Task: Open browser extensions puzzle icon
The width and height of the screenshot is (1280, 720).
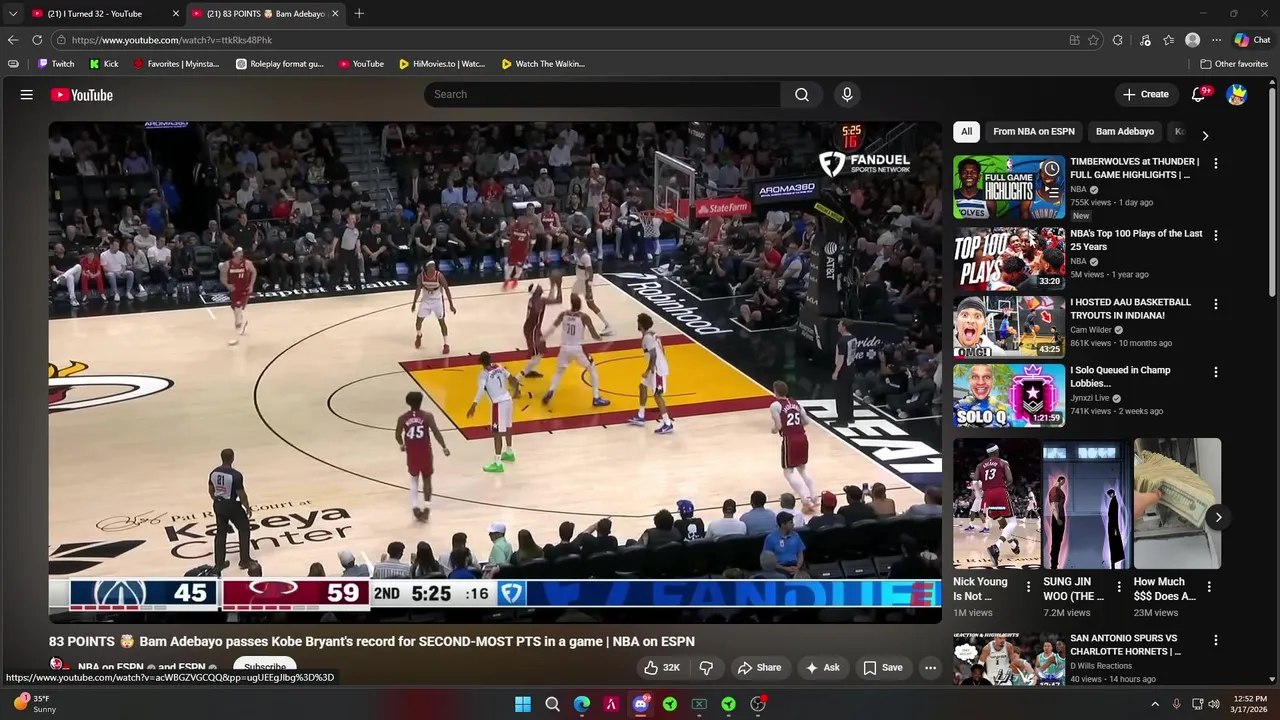Action: pyautogui.click(x=1117, y=40)
